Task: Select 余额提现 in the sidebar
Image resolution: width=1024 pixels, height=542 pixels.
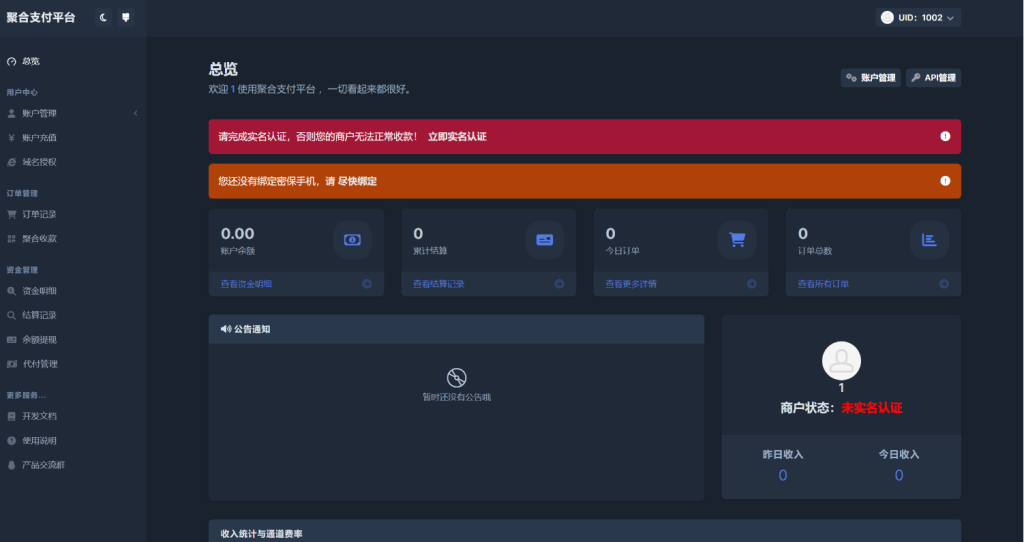Action: [x=39, y=339]
